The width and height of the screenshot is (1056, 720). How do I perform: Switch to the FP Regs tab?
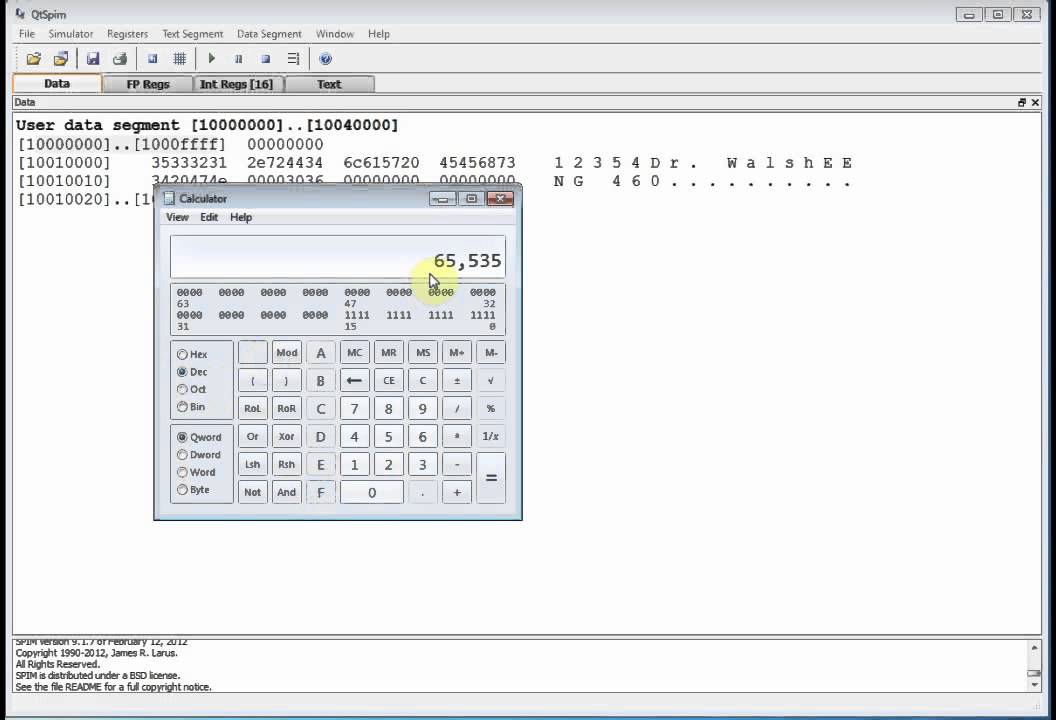(x=148, y=84)
